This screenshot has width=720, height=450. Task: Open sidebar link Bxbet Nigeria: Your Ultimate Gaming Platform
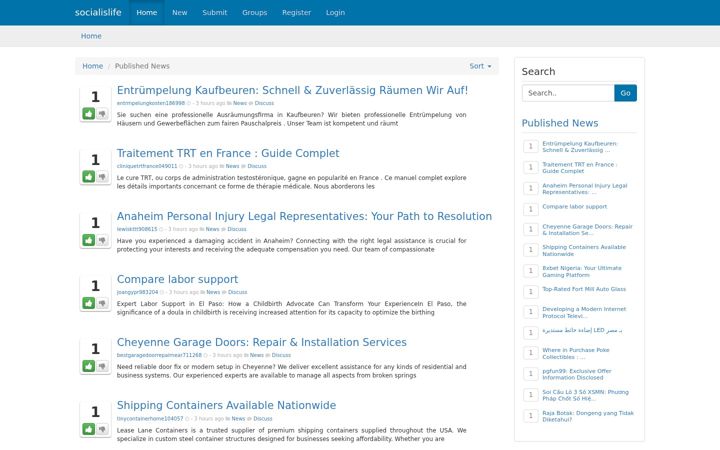[582, 271]
